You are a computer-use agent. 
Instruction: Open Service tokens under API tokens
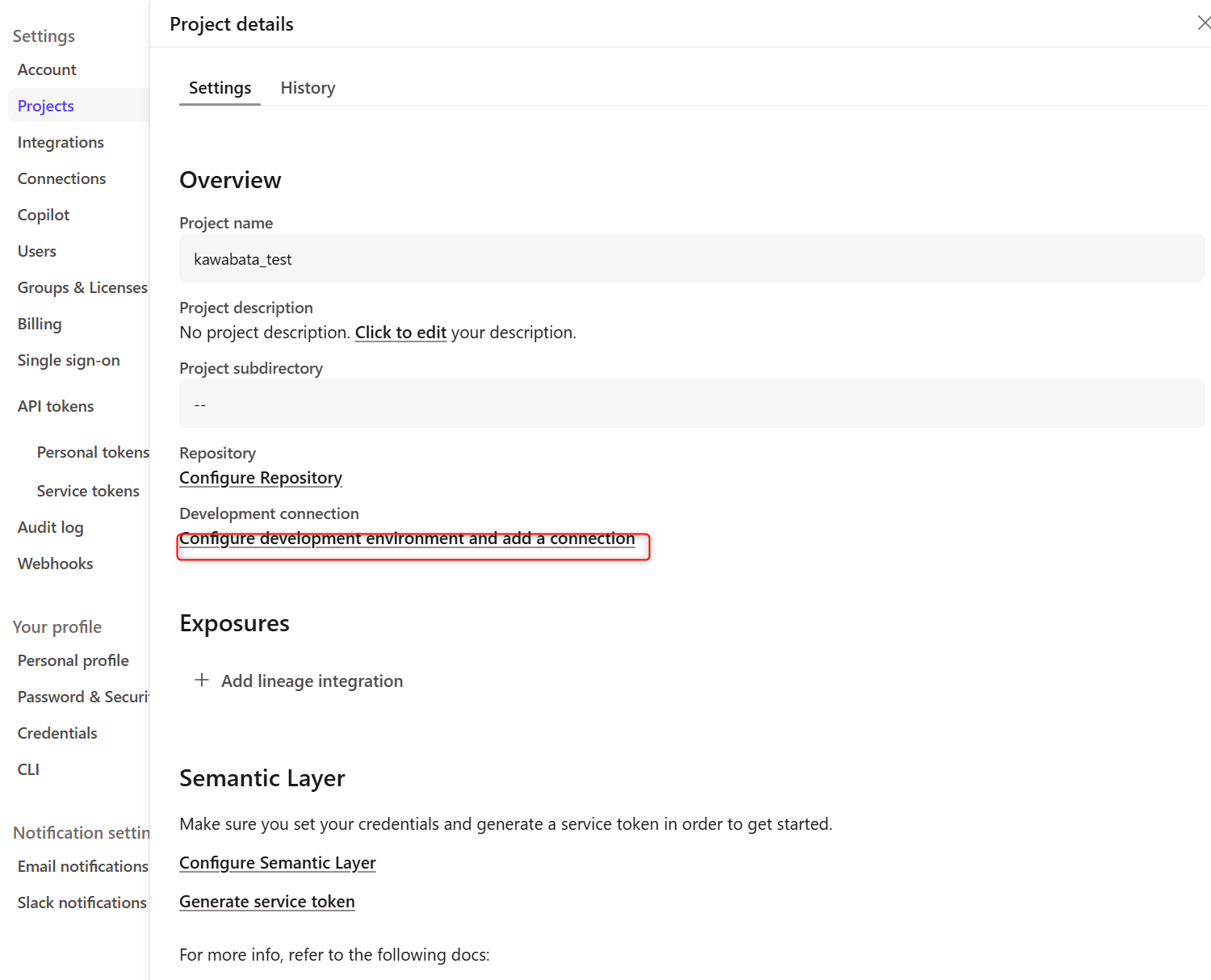[x=88, y=491]
